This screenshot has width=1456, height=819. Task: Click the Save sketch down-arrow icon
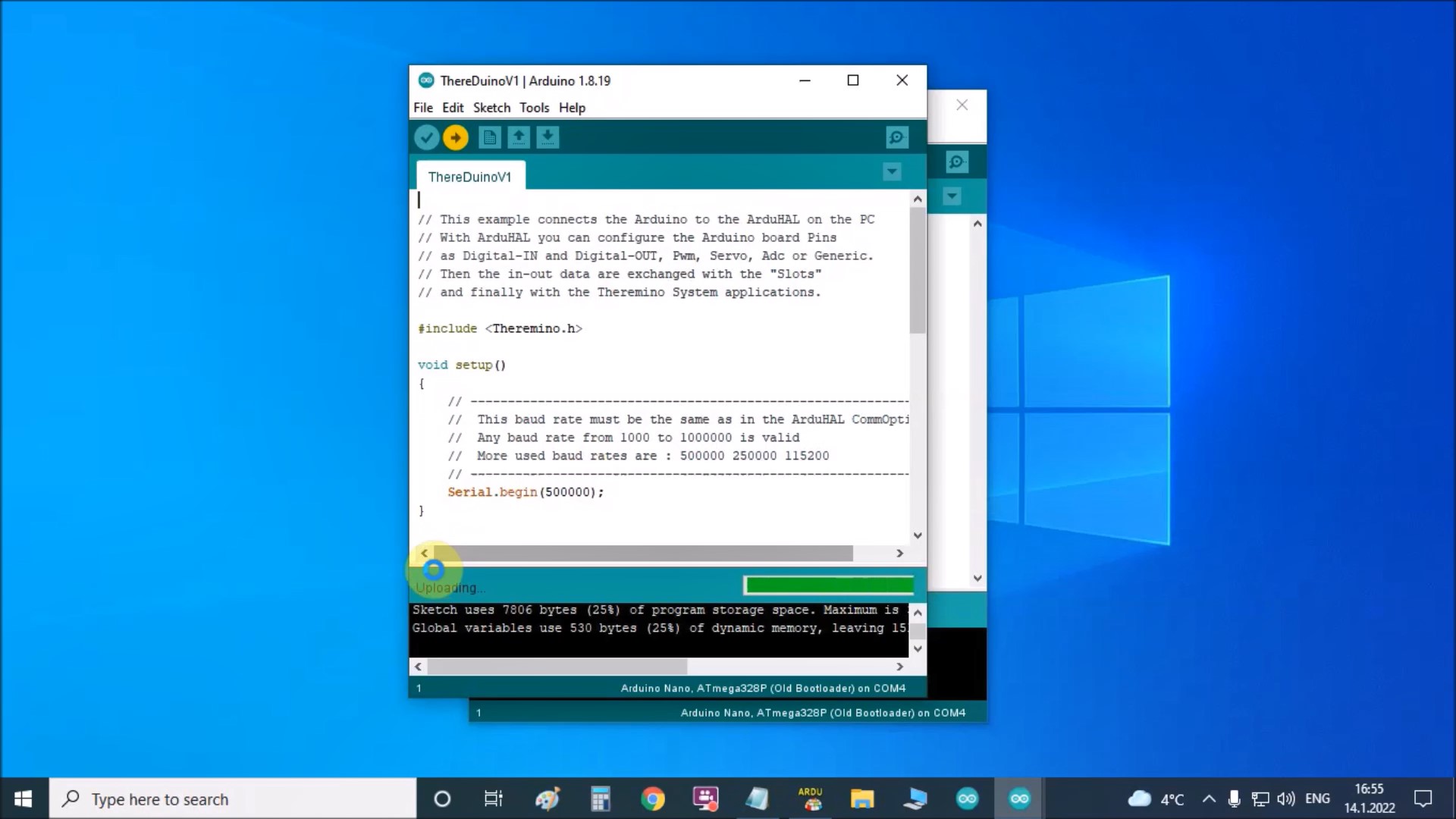pyautogui.click(x=548, y=137)
